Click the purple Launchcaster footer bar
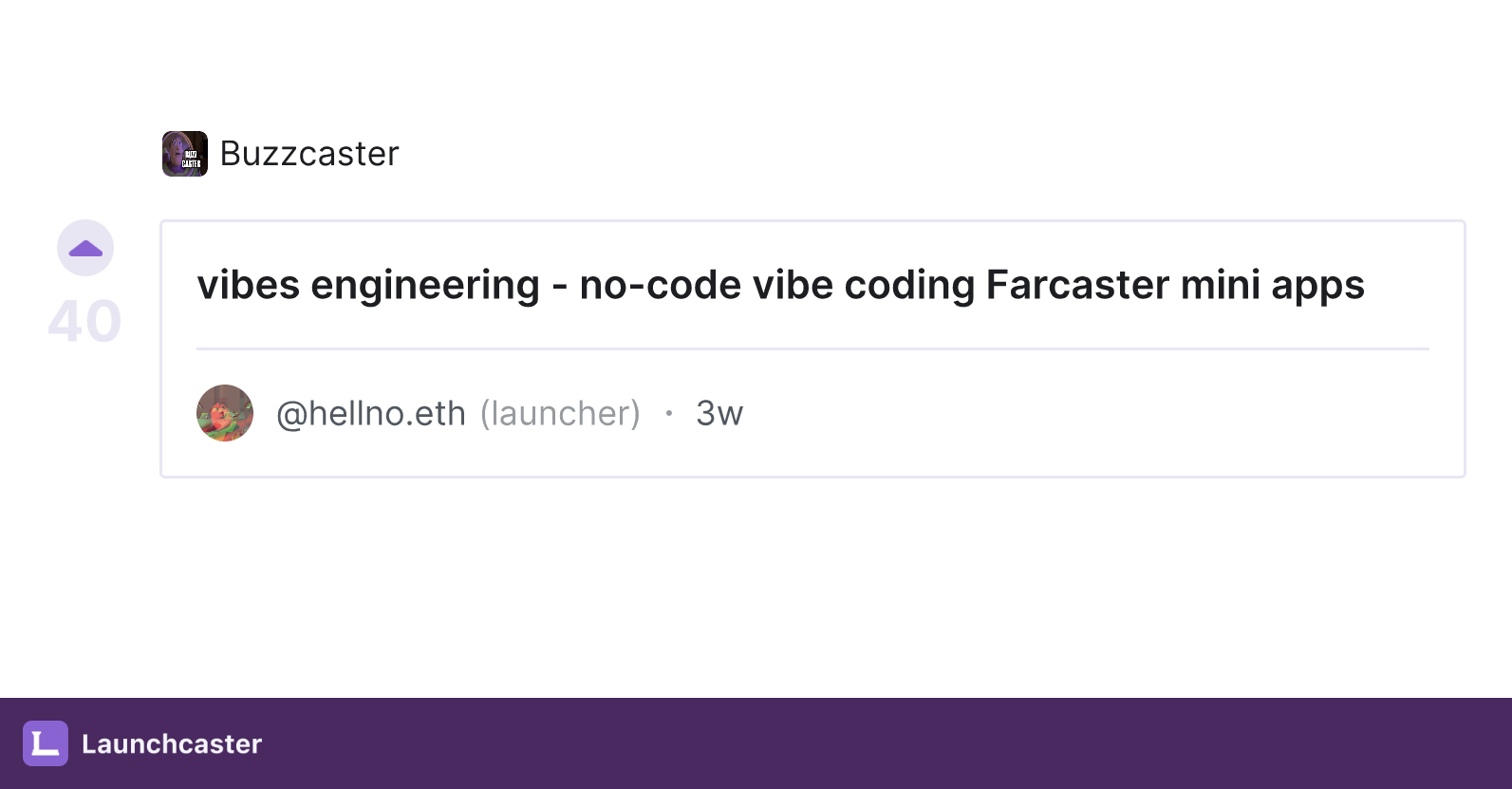 756,743
